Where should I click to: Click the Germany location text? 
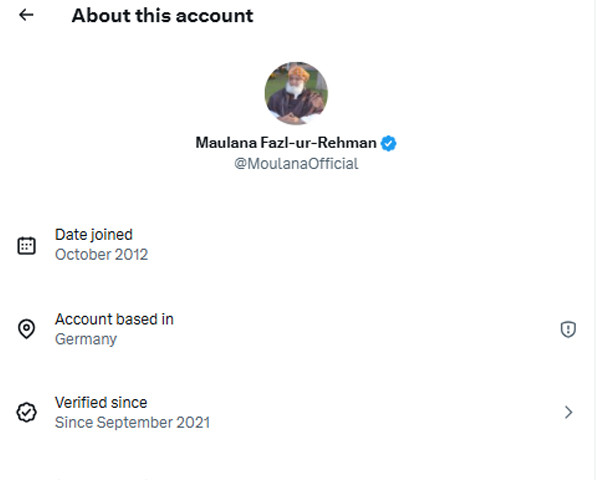tap(86, 339)
